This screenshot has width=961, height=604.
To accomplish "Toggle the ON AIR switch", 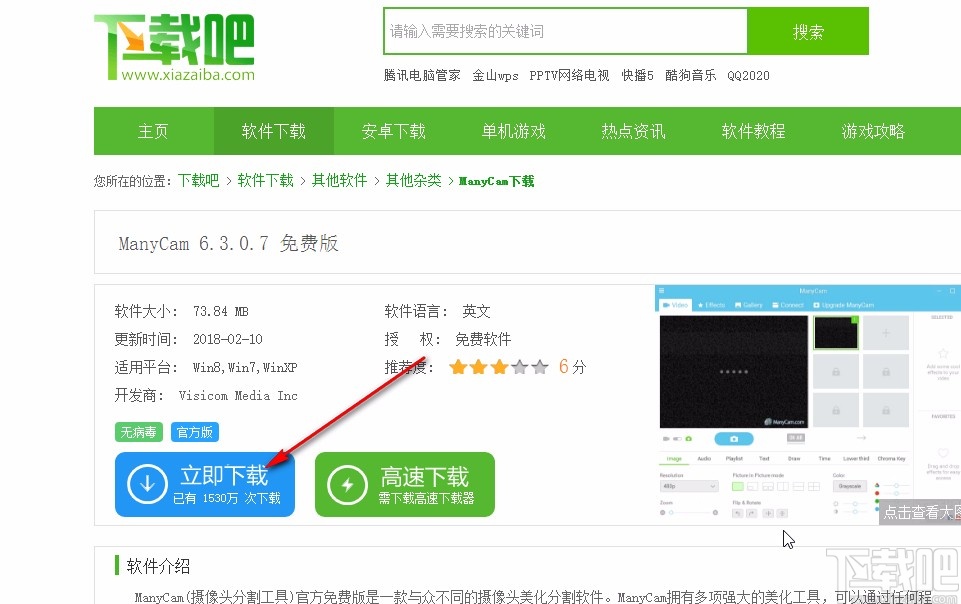I will 796,438.
